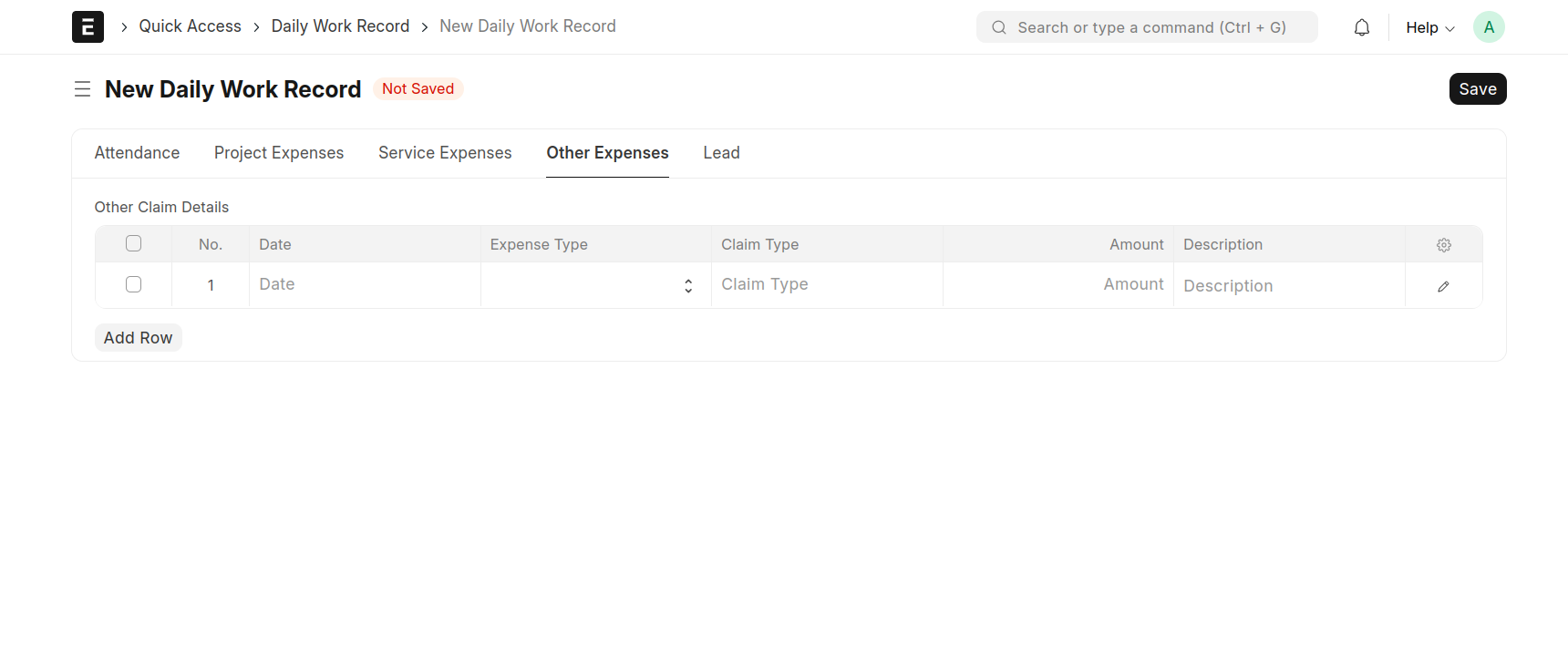
Task: Click the search magnifier icon
Action: pos(999,27)
